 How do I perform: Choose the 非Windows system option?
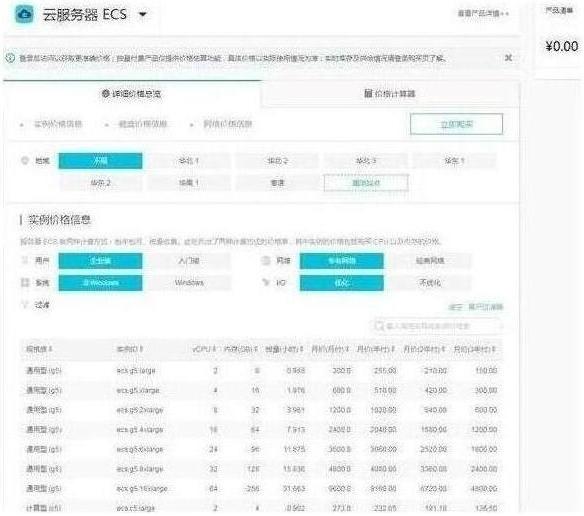click(x=100, y=283)
